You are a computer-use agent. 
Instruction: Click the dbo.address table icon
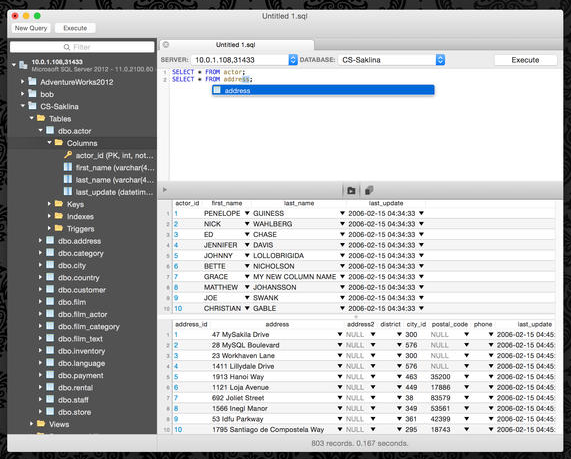pyautogui.click(x=50, y=240)
